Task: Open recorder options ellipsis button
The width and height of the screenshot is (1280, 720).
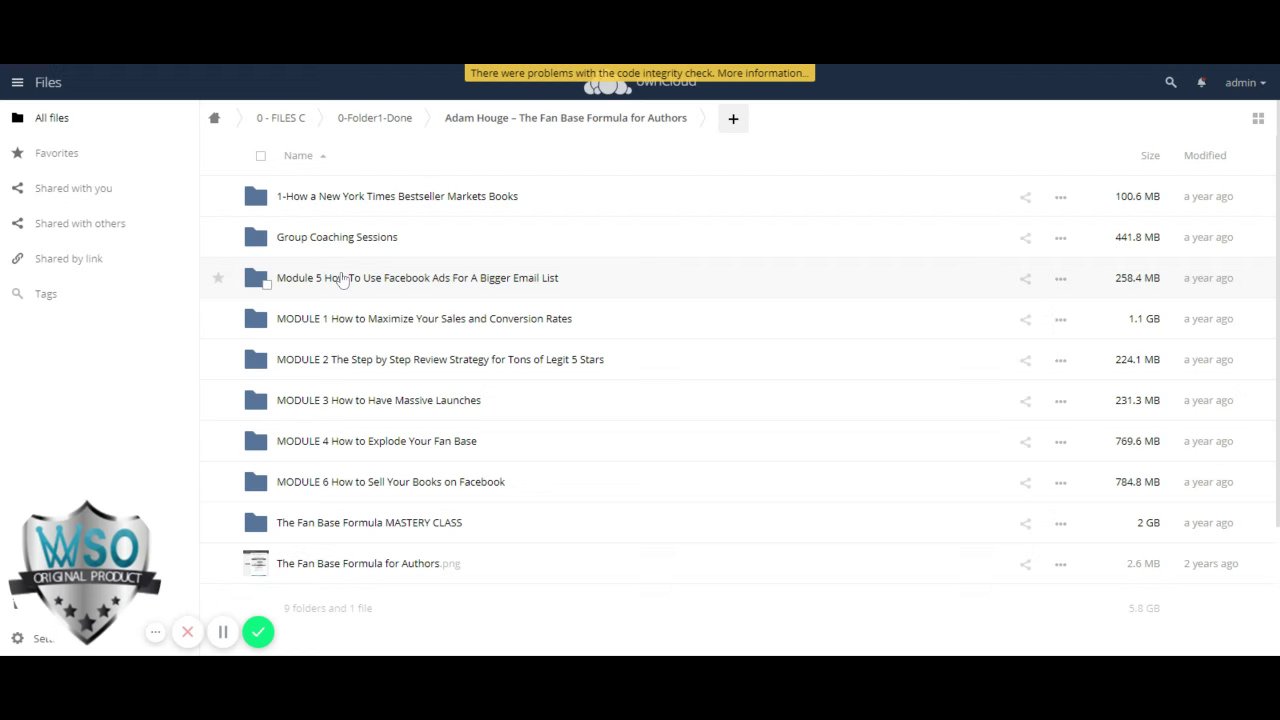Action: pyautogui.click(x=155, y=632)
